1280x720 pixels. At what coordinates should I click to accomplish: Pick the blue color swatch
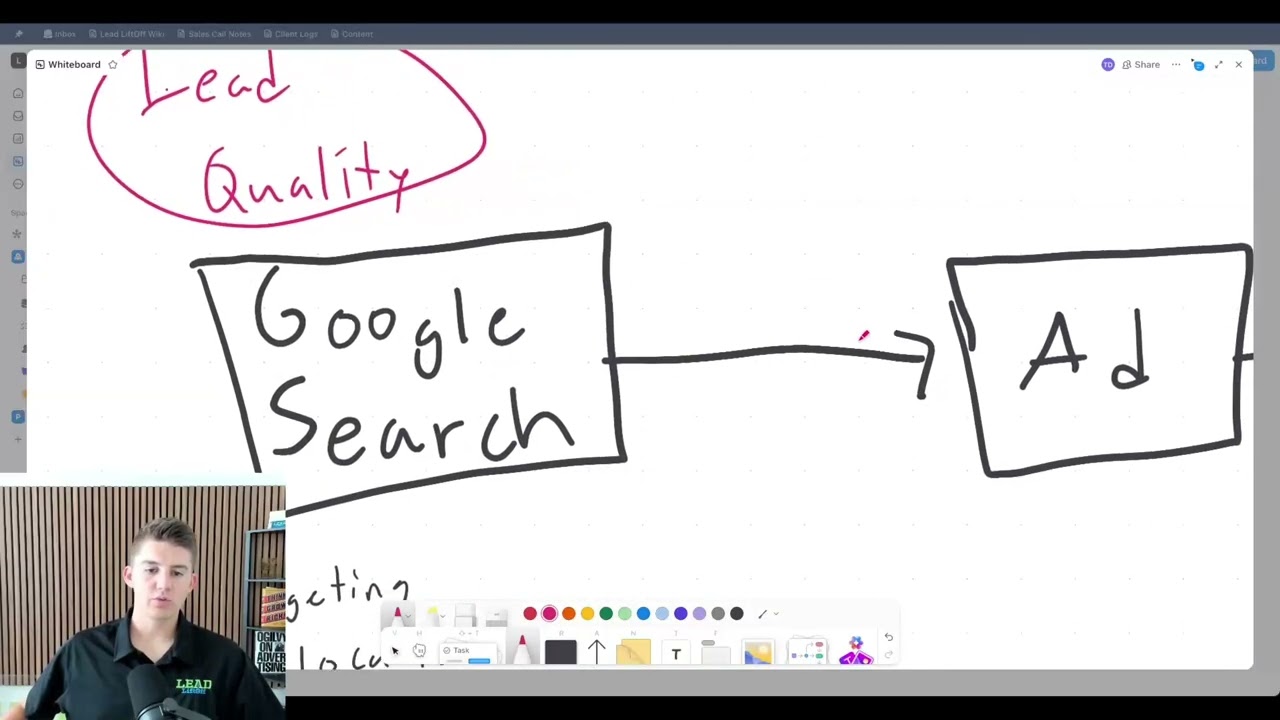click(643, 614)
